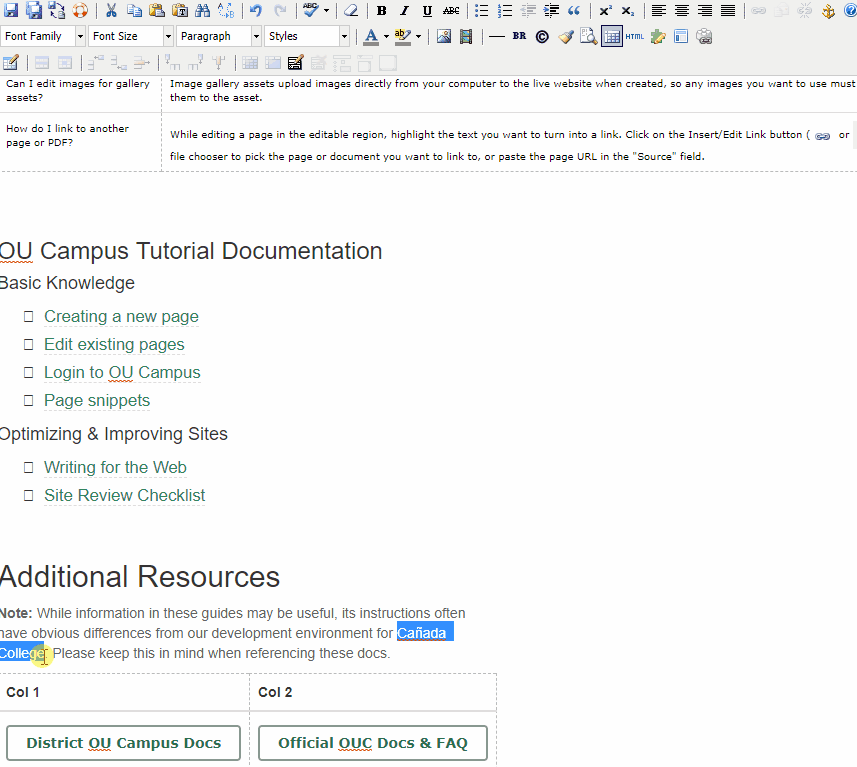The width and height of the screenshot is (857, 767).
Task: Click the Save icon
Action: click(x=10, y=10)
